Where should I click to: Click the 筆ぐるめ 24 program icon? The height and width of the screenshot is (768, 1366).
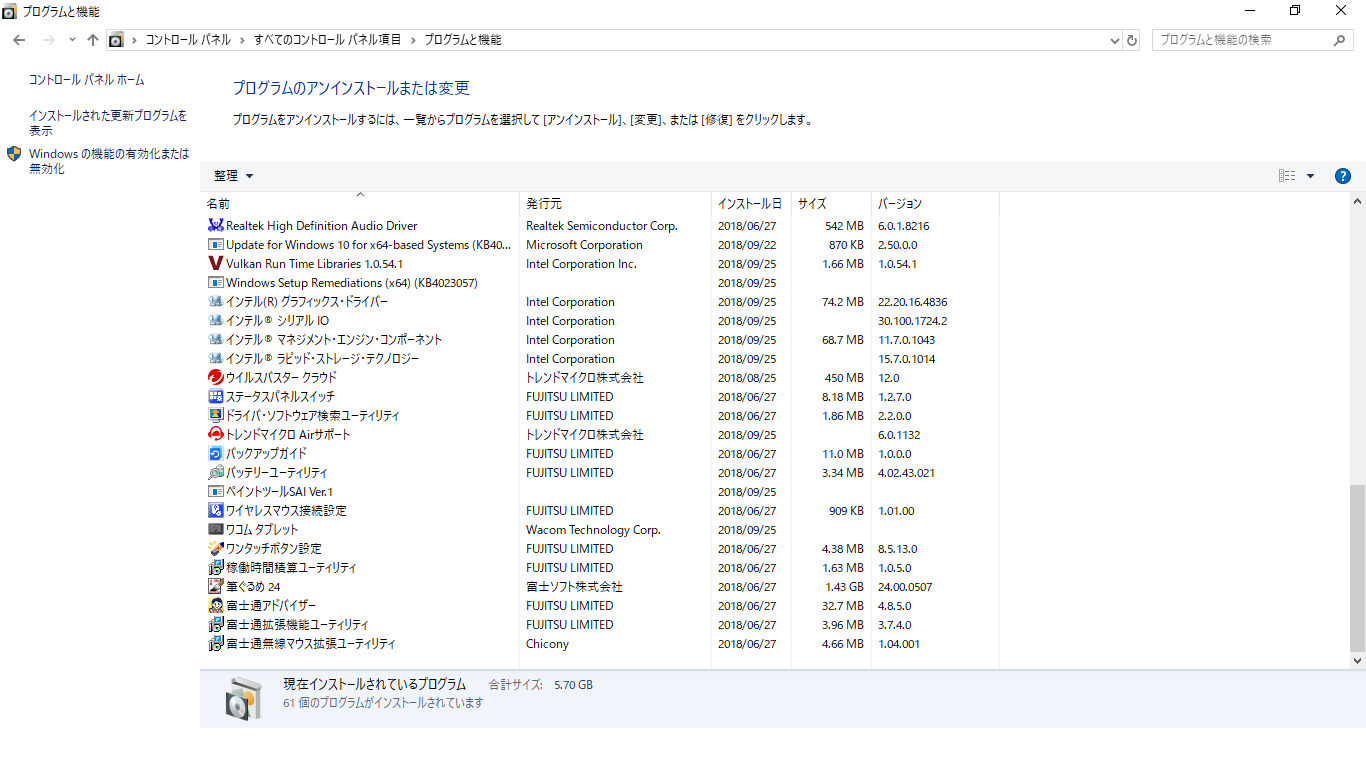[215, 587]
